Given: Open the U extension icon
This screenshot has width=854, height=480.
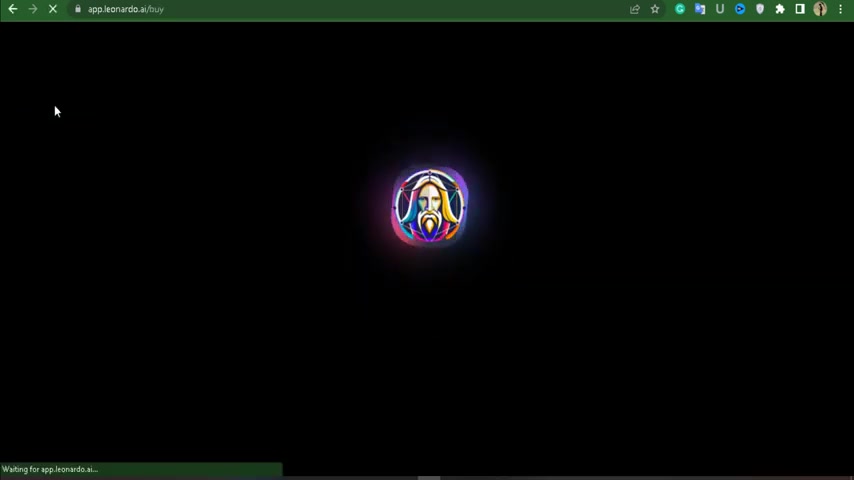Looking at the screenshot, I should [720, 9].
